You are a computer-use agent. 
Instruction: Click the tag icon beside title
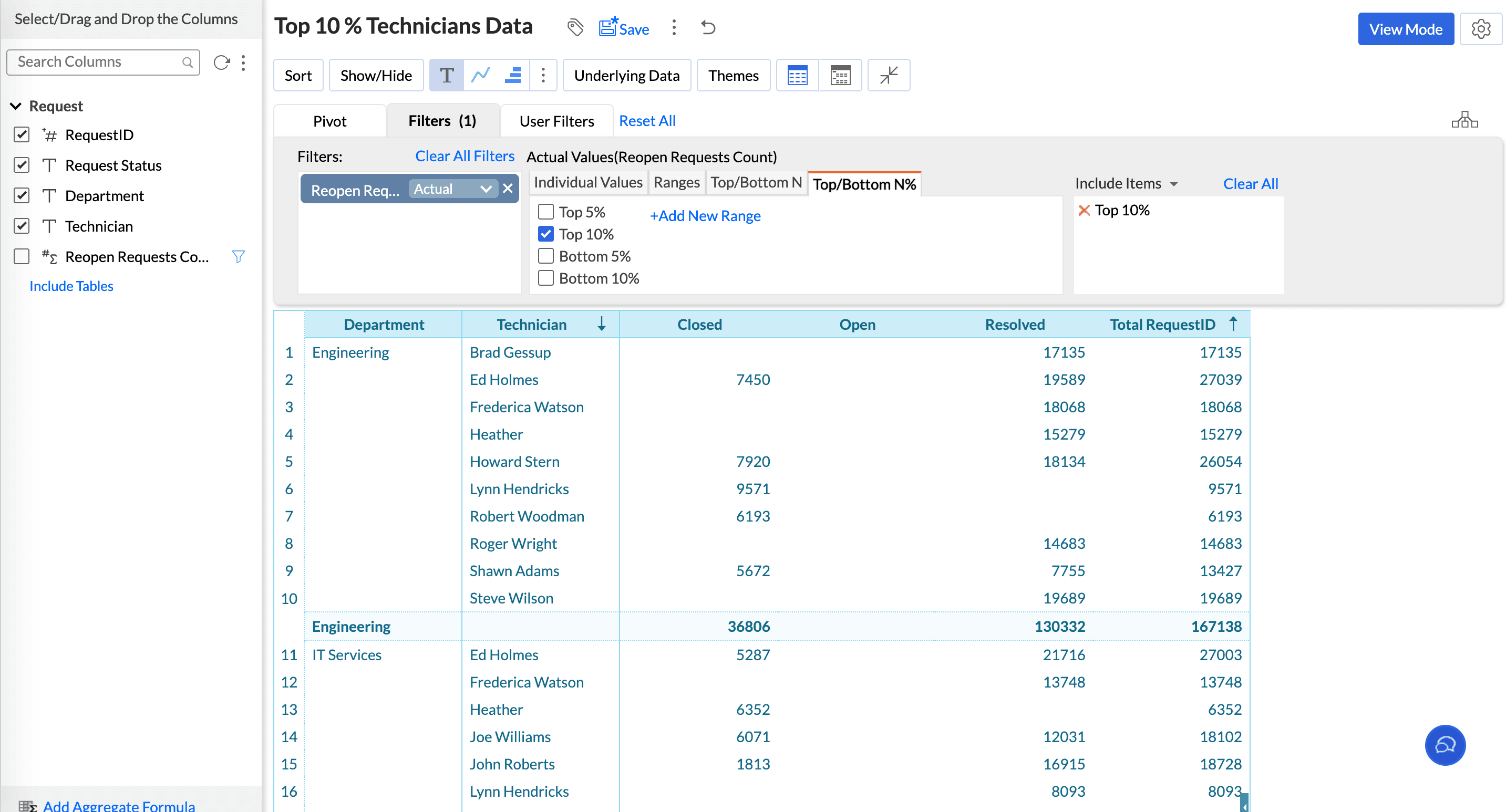coord(575,27)
